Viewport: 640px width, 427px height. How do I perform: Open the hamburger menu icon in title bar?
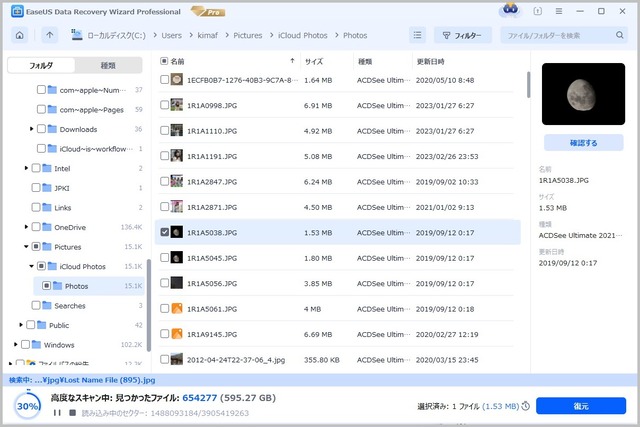[559, 11]
